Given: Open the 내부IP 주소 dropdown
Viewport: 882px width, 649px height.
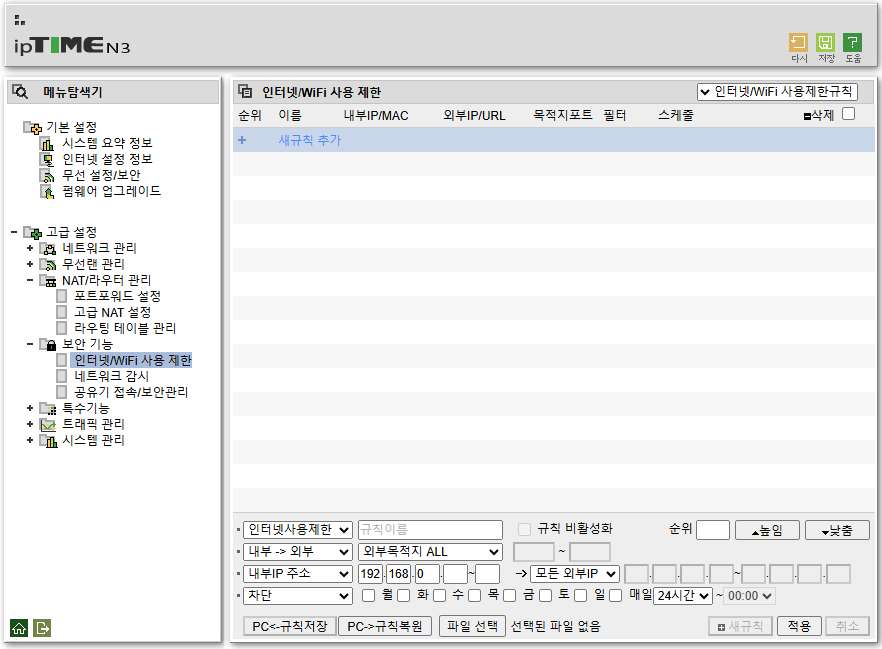Looking at the screenshot, I should tap(298, 574).
